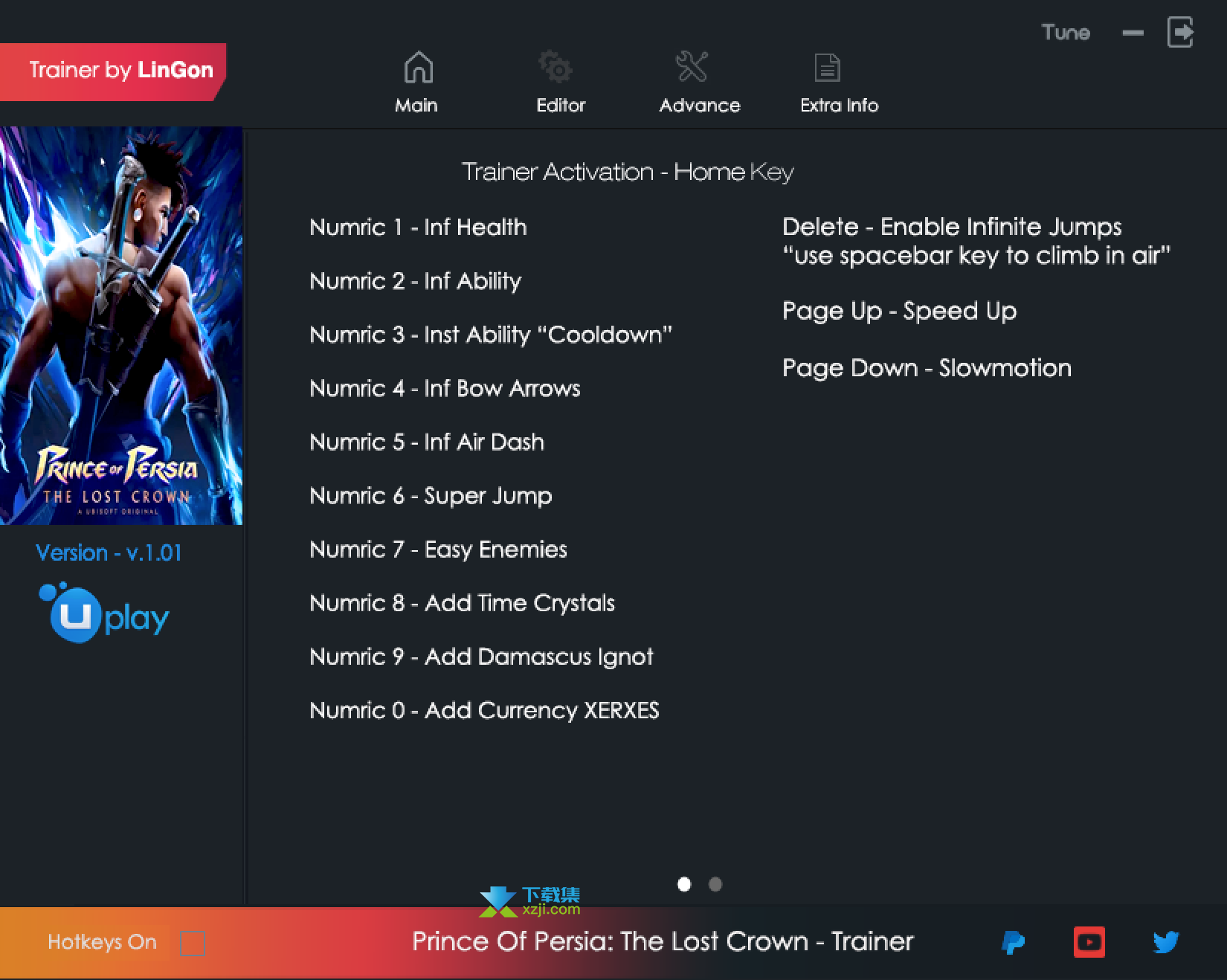
Task: Click the Version v.1.01 label
Action: point(109,552)
